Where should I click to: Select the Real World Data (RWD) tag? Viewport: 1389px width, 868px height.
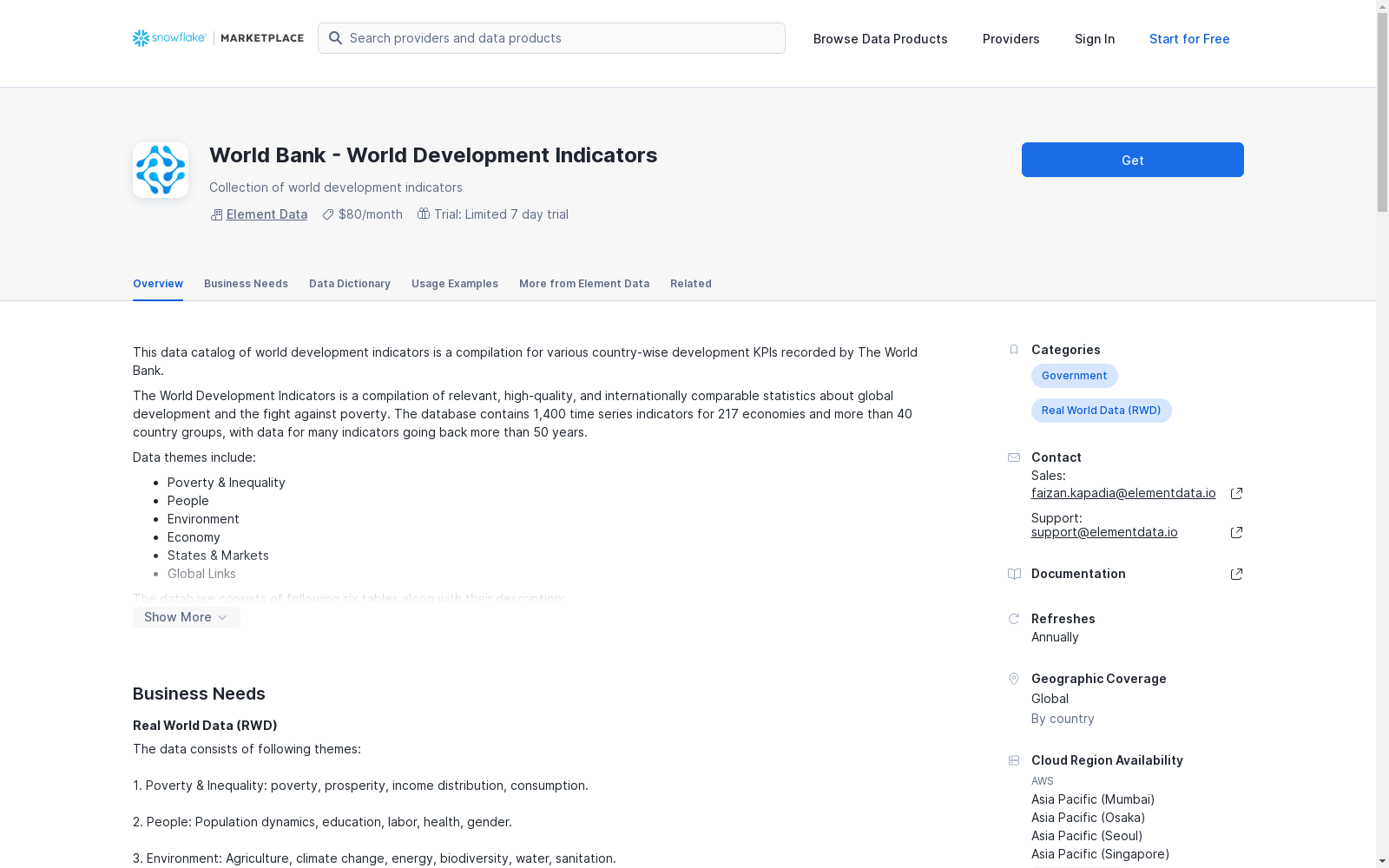(1102, 411)
